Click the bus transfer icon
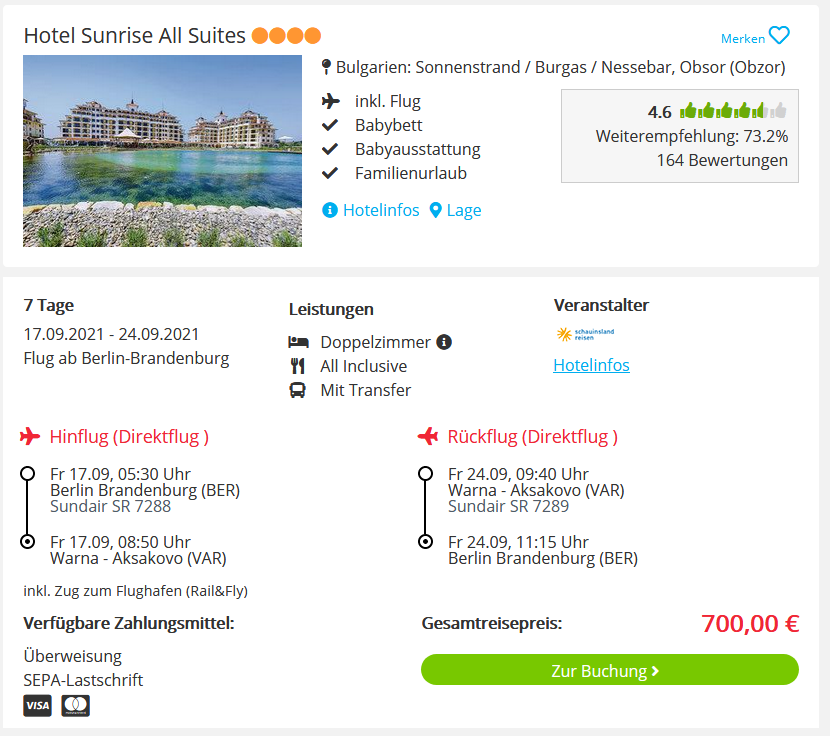 pos(297,390)
